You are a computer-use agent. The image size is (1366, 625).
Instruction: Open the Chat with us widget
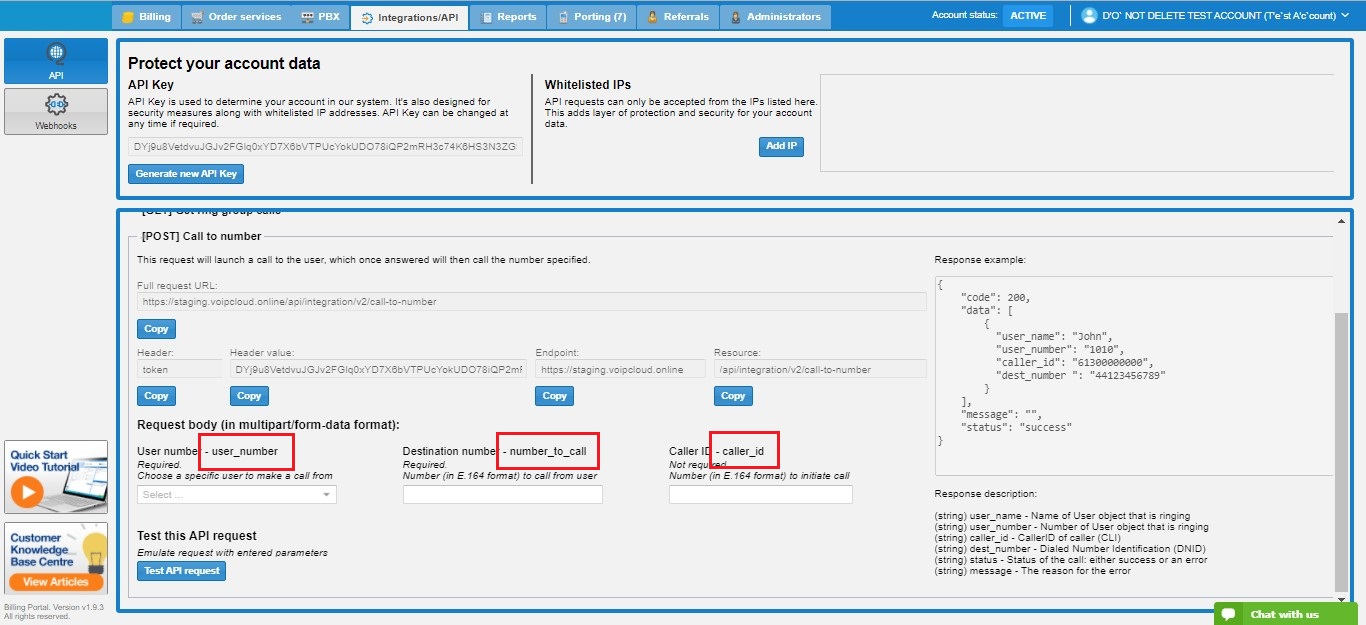[1284, 614]
